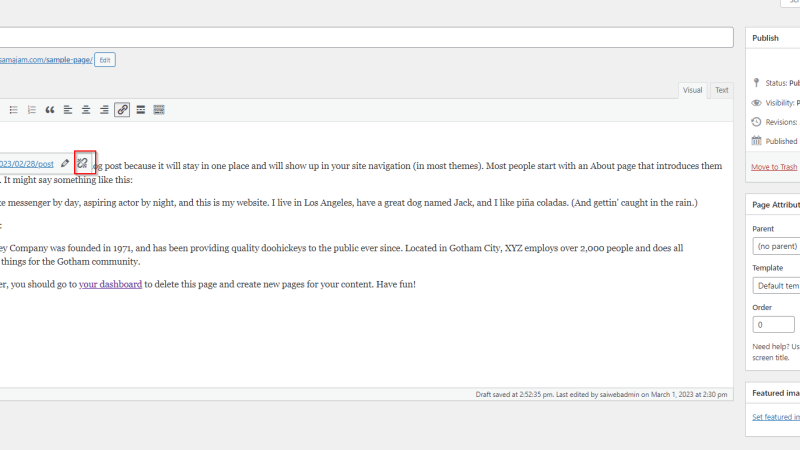This screenshot has height=450, width=800.
Task: Open the Parent page dropdown
Action: pos(776,246)
